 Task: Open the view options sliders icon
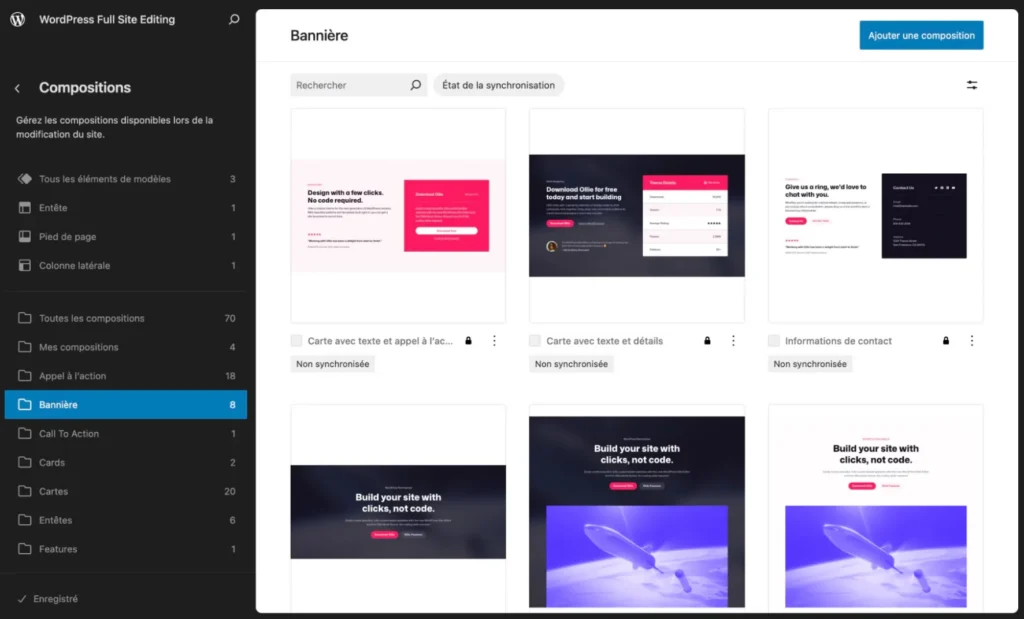click(x=972, y=85)
